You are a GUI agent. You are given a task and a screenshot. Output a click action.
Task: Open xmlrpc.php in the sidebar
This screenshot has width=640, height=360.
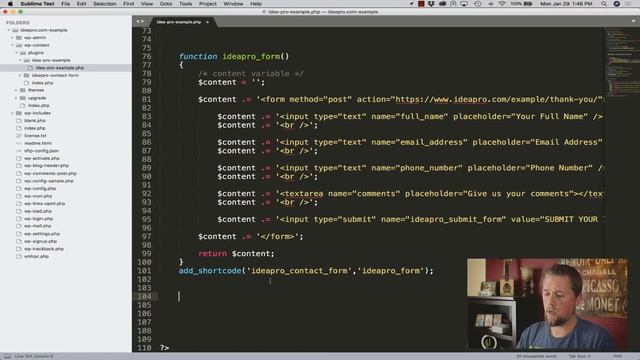[36, 256]
